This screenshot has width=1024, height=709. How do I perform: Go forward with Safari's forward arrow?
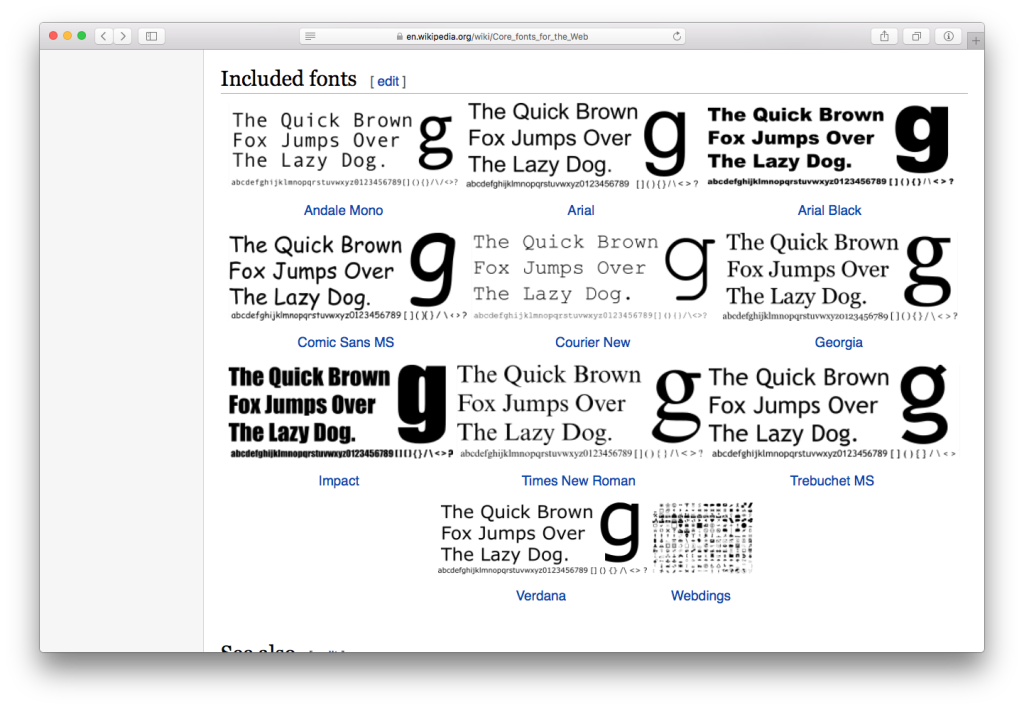point(123,36)
